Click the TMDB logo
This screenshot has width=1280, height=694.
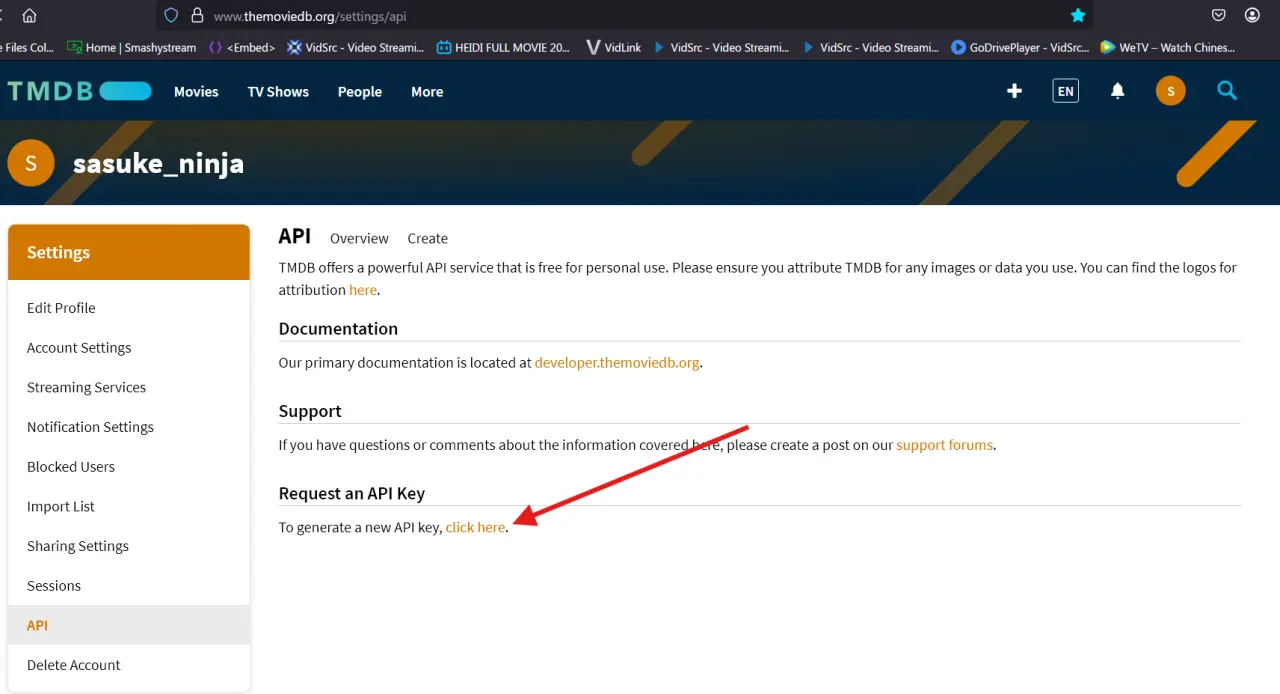click(79, 91)
